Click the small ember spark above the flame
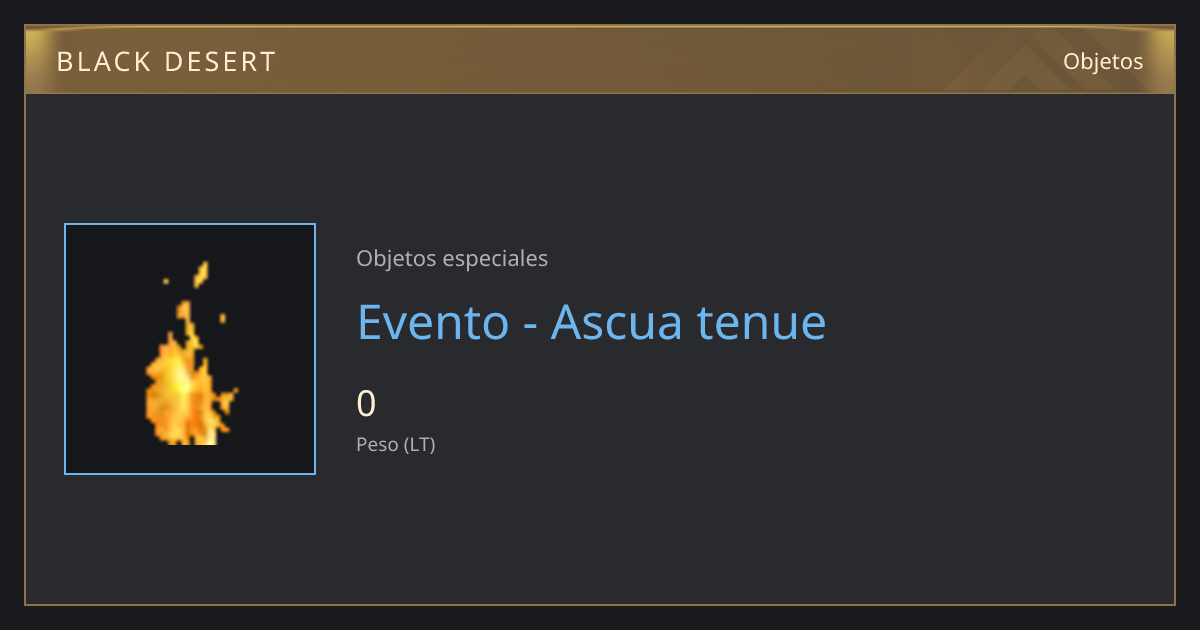 point(201,273)
